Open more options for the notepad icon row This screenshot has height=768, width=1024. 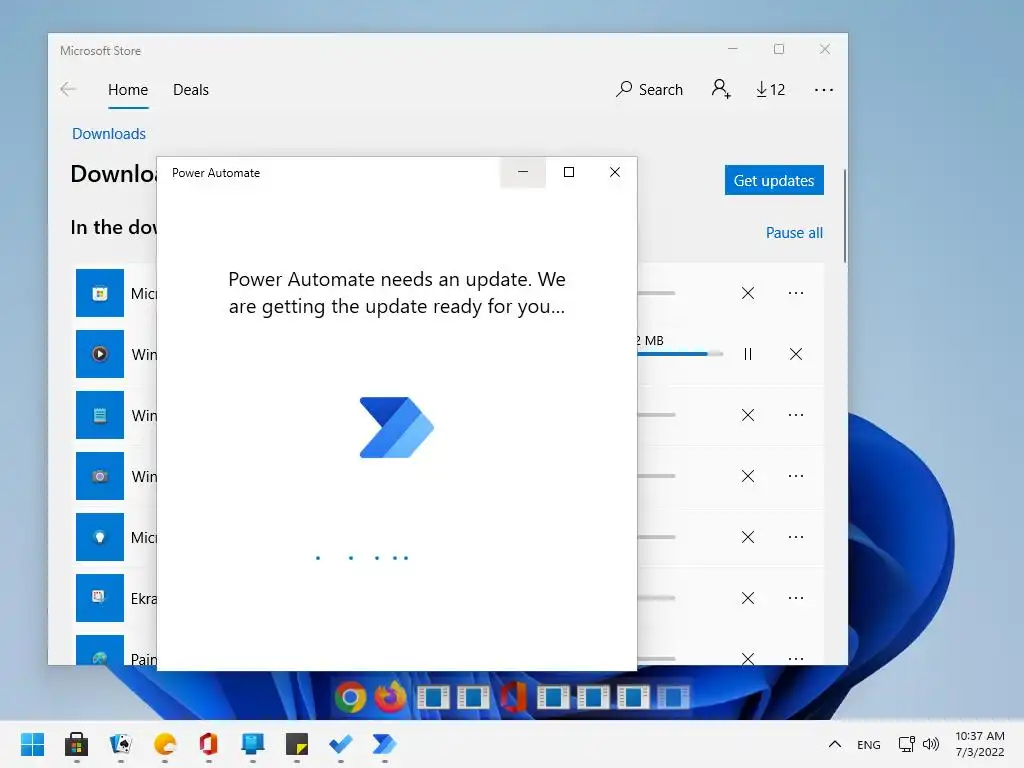click(795, 415)
